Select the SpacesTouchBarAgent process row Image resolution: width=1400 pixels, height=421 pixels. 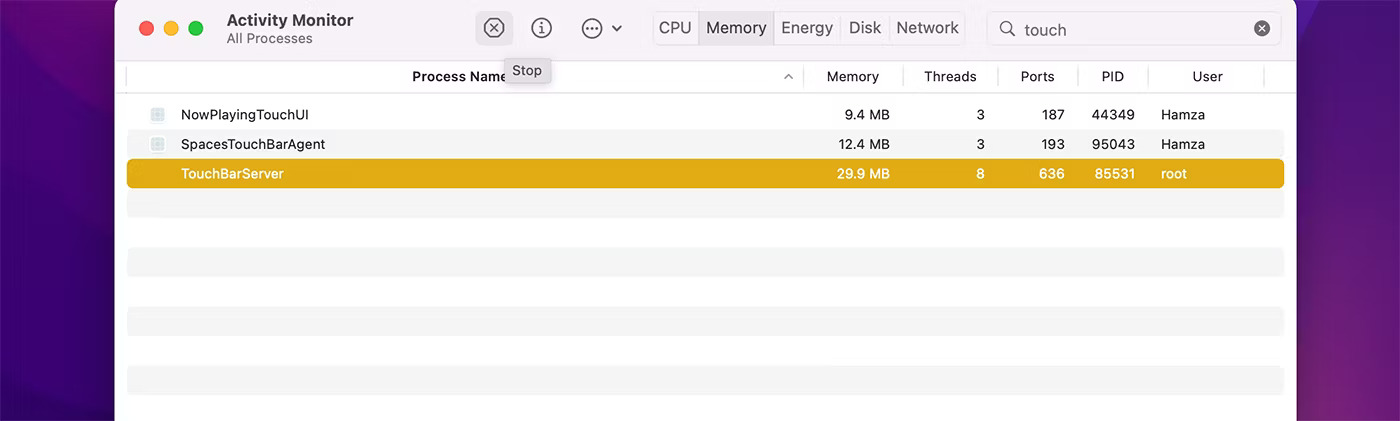705,144
